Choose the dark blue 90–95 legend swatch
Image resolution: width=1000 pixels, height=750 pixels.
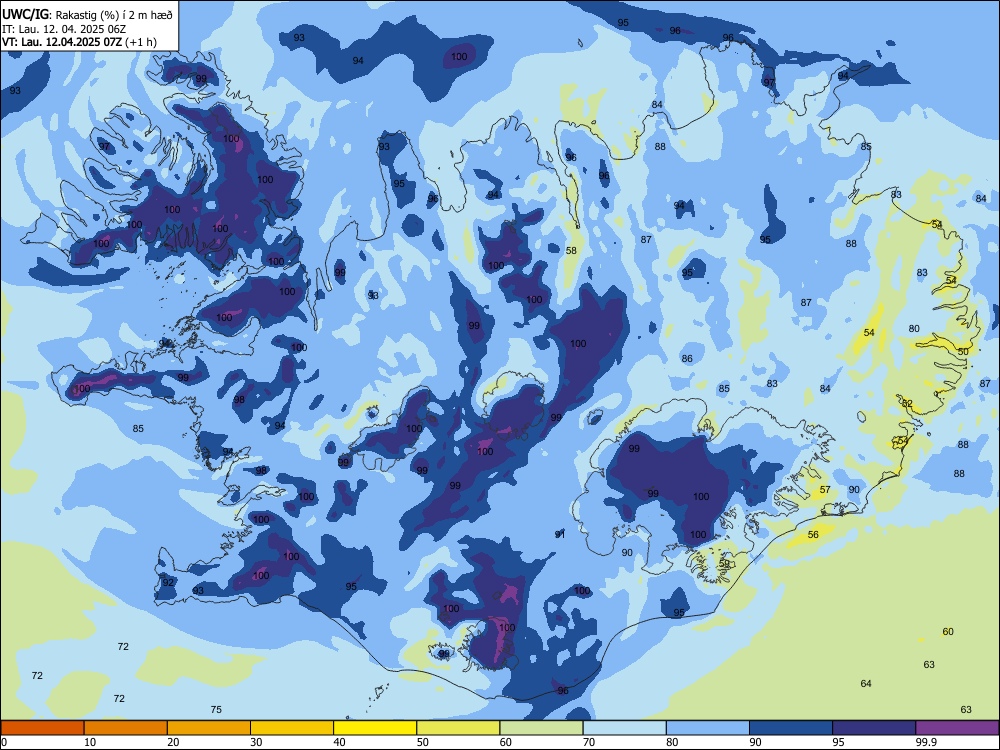coord(791,728)
